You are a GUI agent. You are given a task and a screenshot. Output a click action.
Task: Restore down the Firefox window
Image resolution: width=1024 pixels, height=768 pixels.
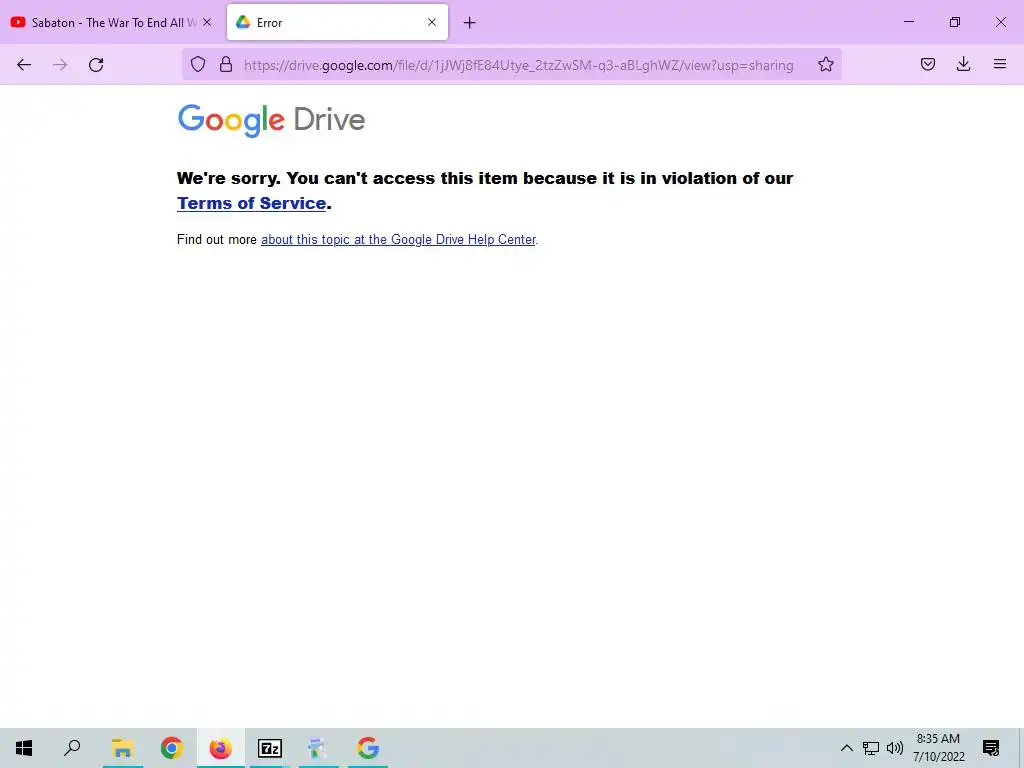tap(955, 22)
